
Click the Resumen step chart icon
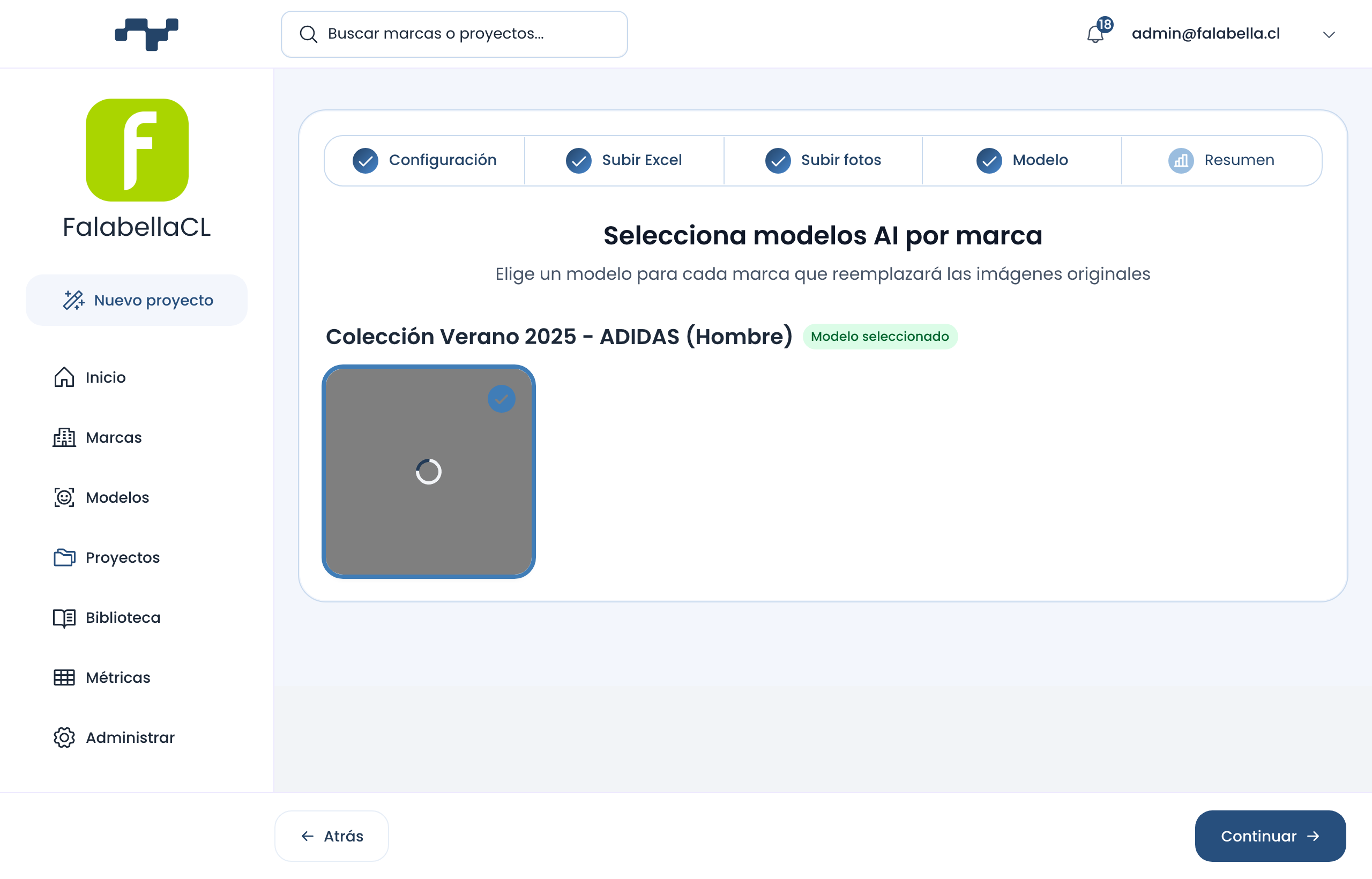pyautogui.click(x=1181, y=160)
